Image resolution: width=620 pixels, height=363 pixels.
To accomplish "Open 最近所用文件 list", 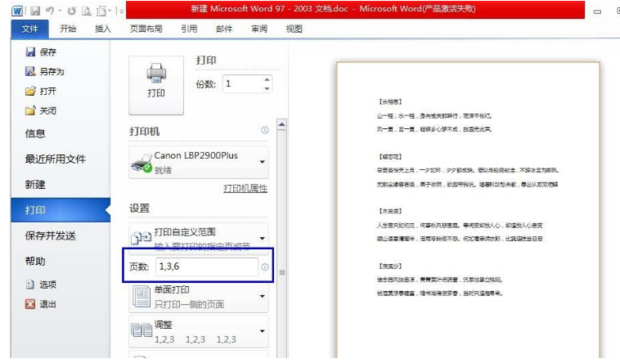I will pos(55,159).
